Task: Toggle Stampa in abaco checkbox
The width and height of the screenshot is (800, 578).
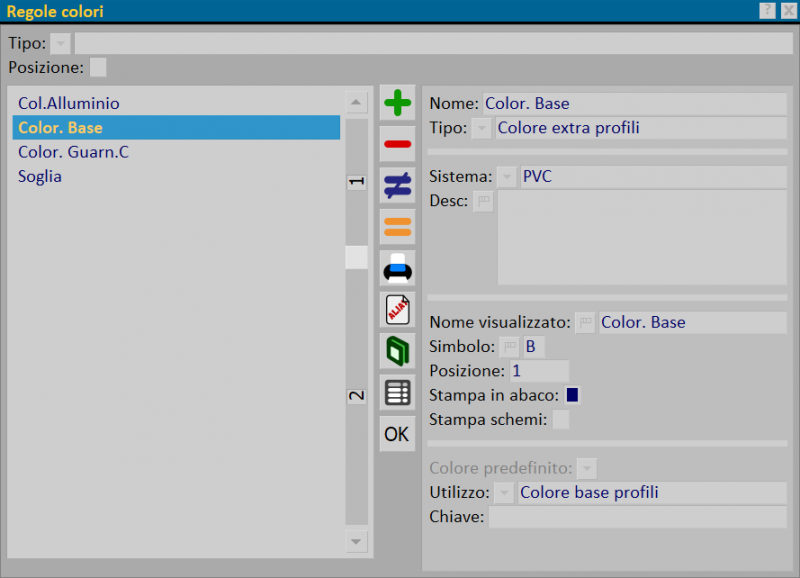Action: click(x=572, y=395)
